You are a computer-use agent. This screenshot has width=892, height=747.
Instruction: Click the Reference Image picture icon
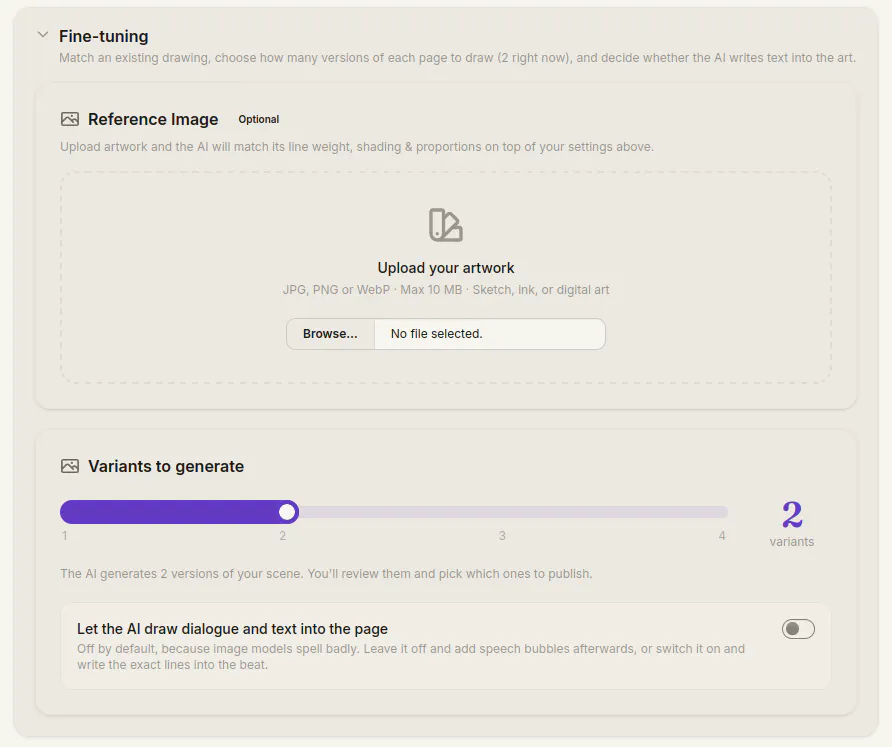[70, 119]
